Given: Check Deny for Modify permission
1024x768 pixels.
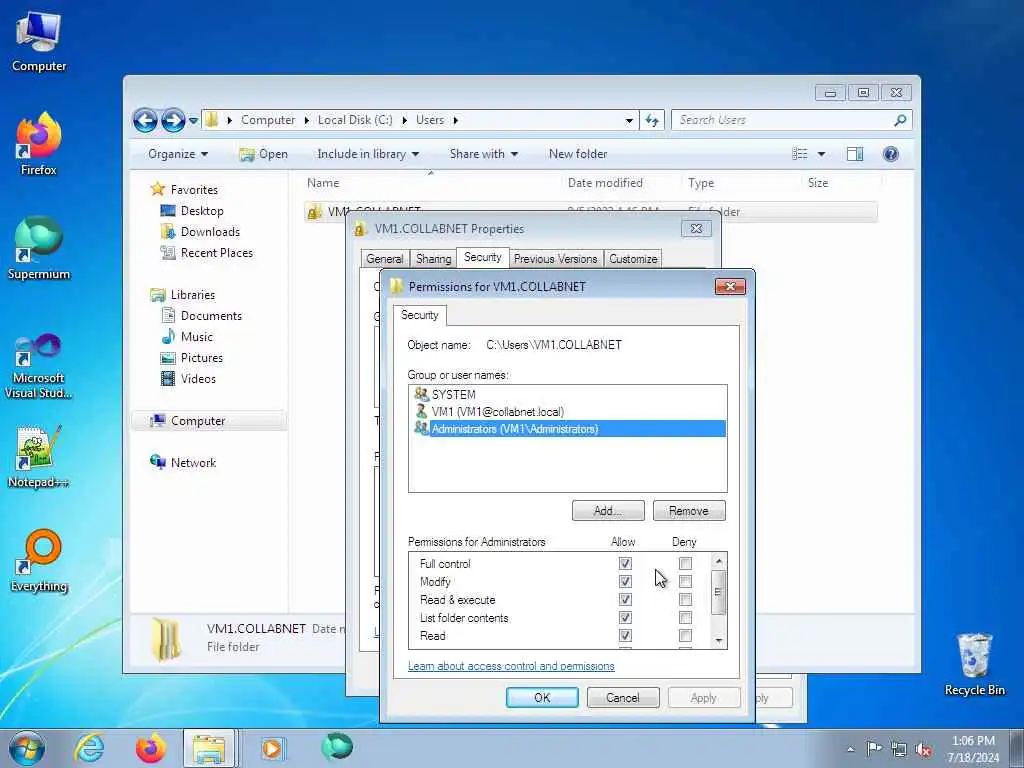Looking at the screenshot, I should 685,581.
